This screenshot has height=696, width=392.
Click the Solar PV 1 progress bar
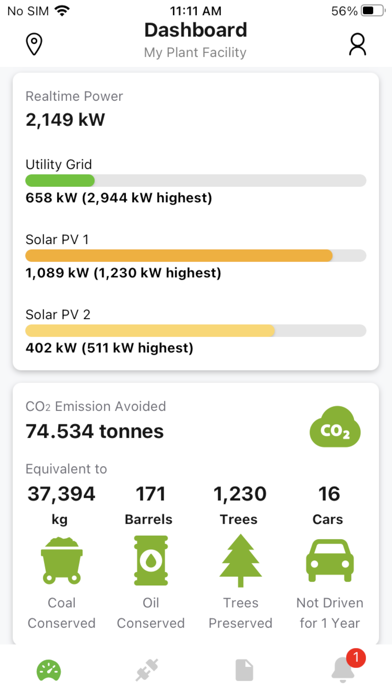(x=196, y=256)
